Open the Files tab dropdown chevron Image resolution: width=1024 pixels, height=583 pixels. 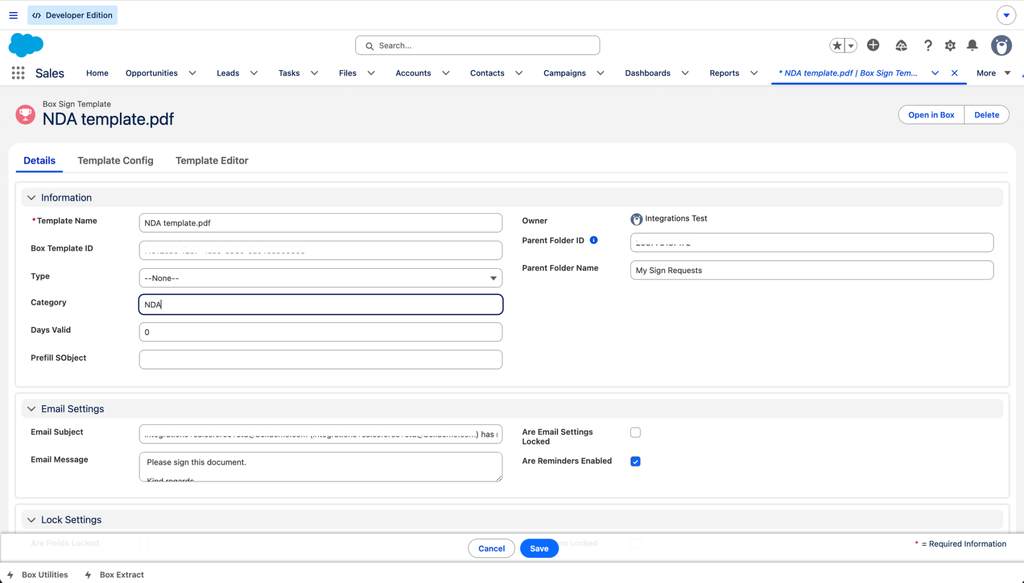coord(371,73)
